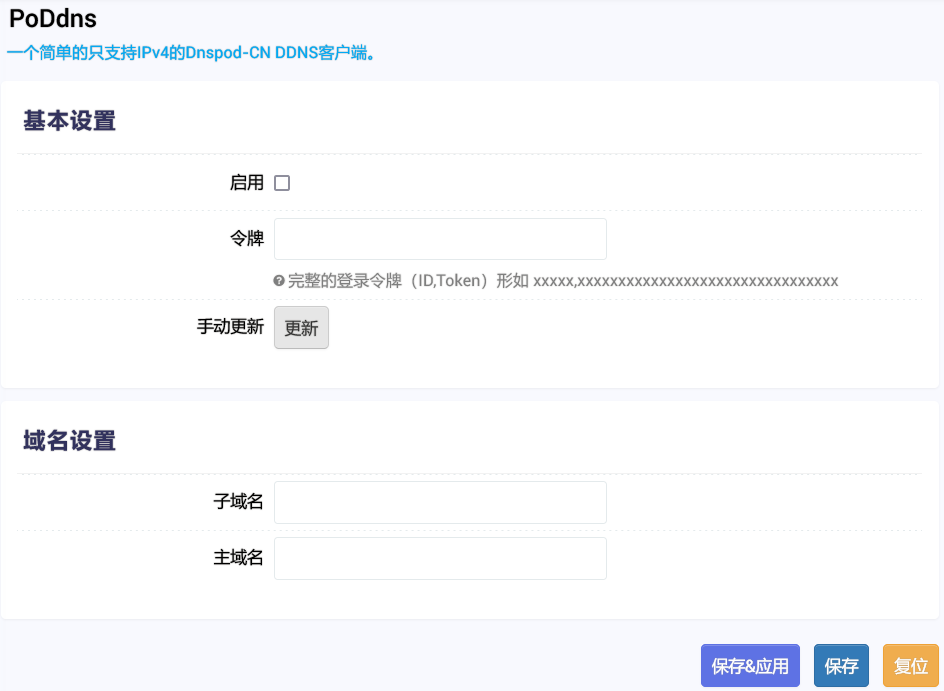Click inside the 令牌 token input field
The width and height of the screenshot is (944, 691).
coord(440,239)
